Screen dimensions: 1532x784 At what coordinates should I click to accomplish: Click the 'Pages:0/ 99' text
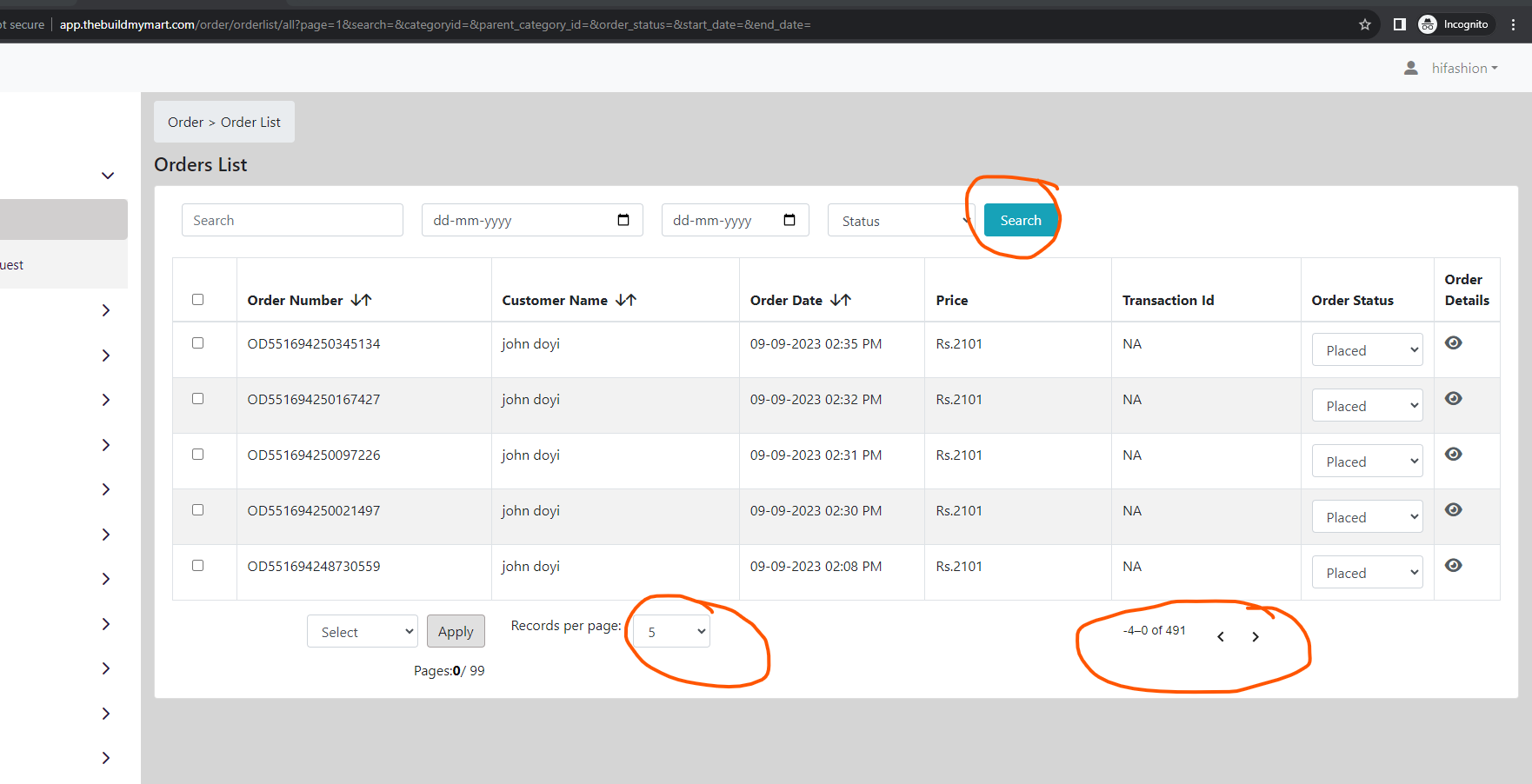click(x=449, y=671)
